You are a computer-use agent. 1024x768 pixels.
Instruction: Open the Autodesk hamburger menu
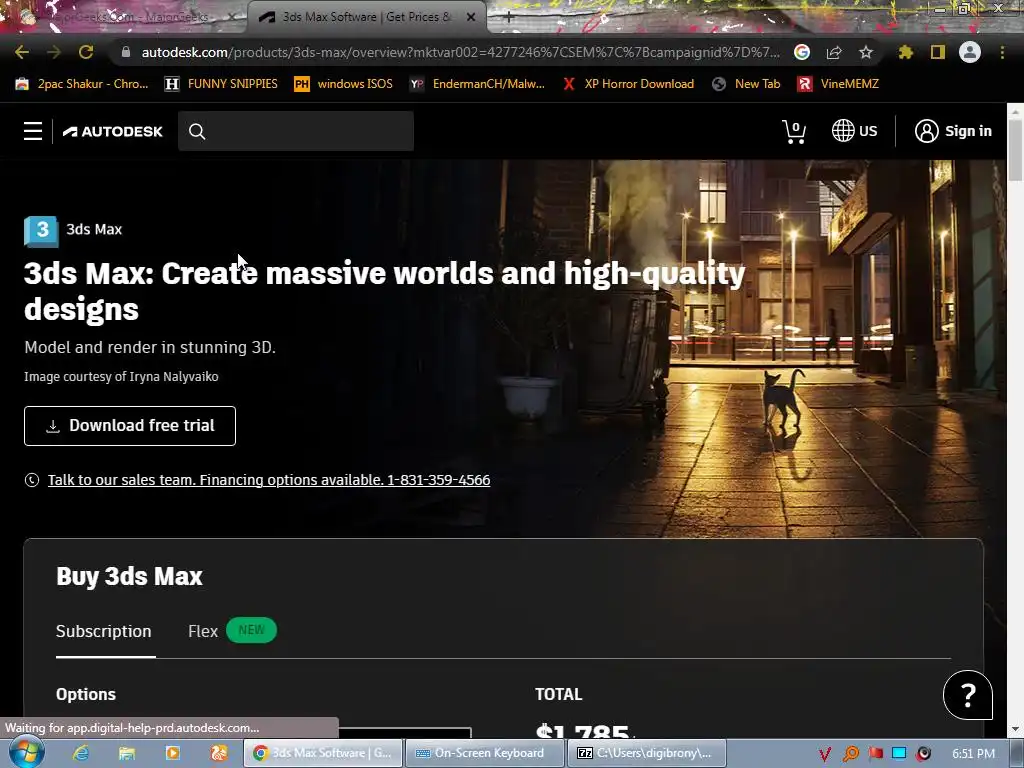coord(33,131)
